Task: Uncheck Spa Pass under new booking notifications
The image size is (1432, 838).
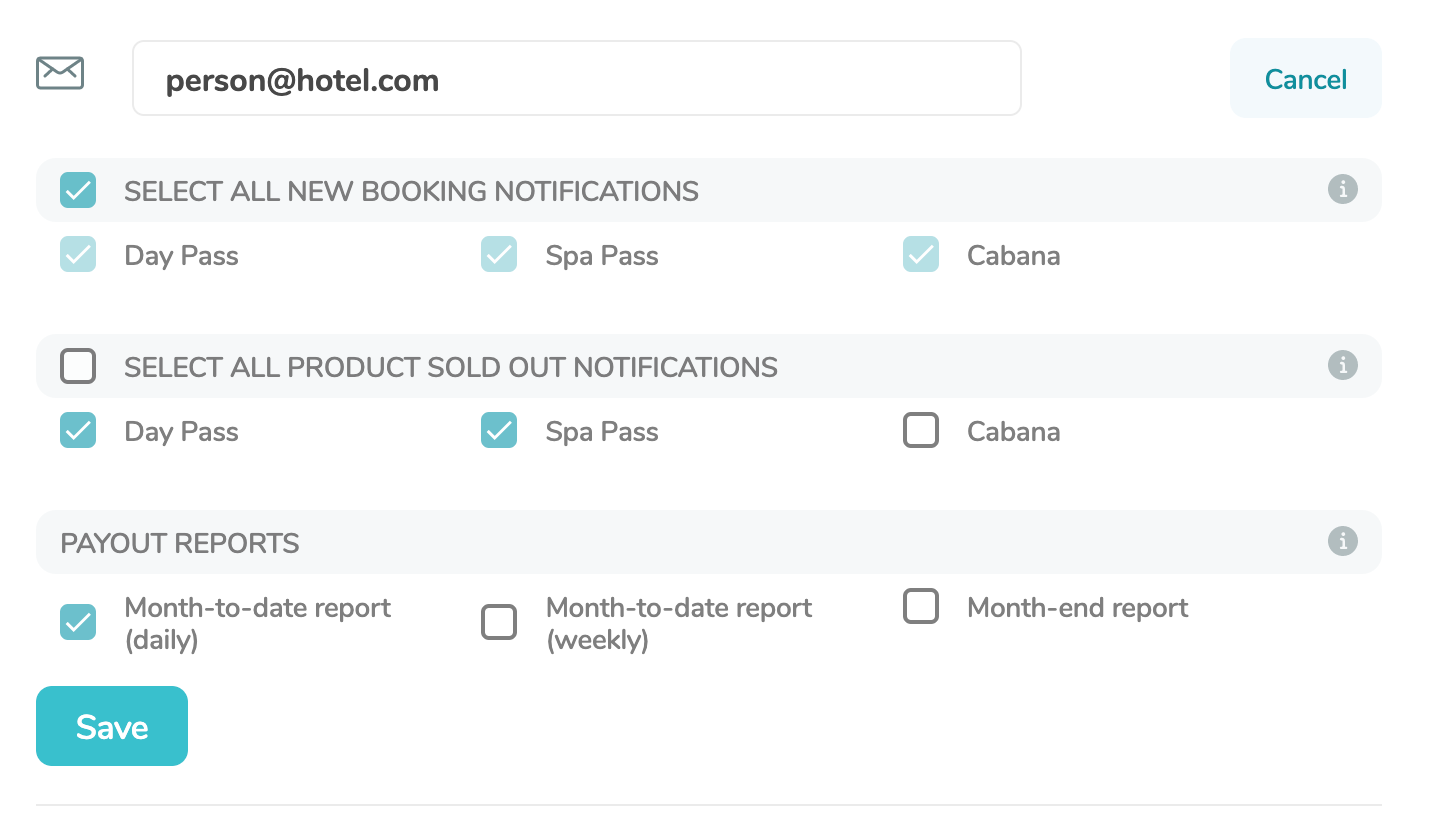Action: 499,255
